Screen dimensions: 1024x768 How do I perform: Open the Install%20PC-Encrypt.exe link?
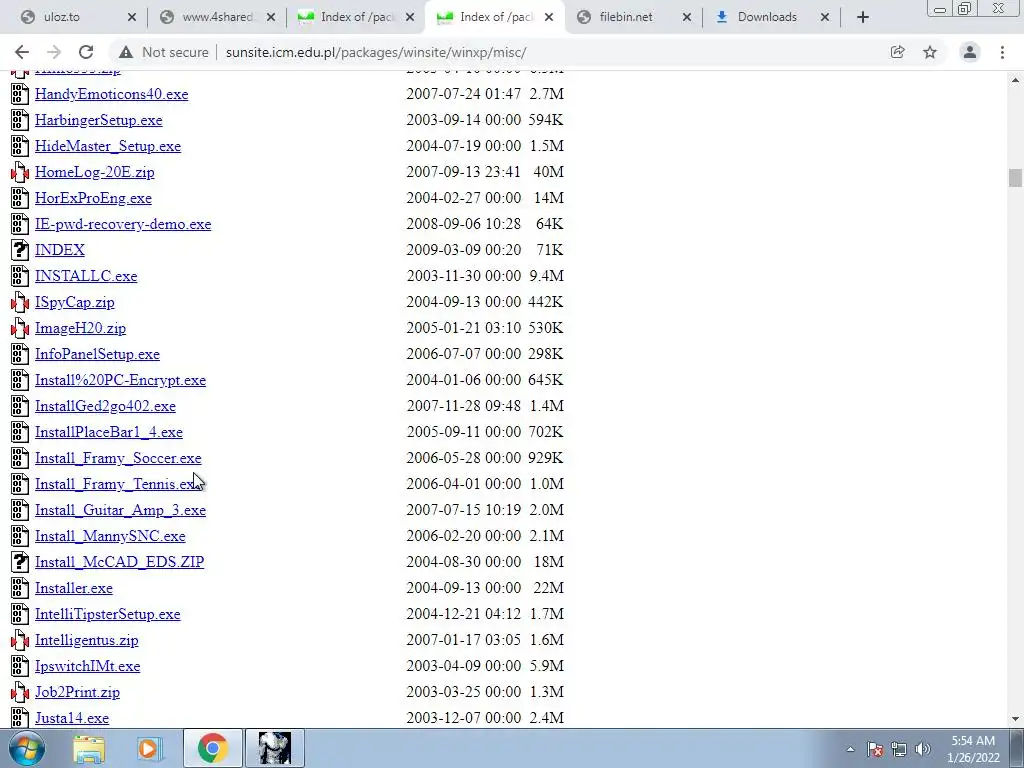click(120, 380)
